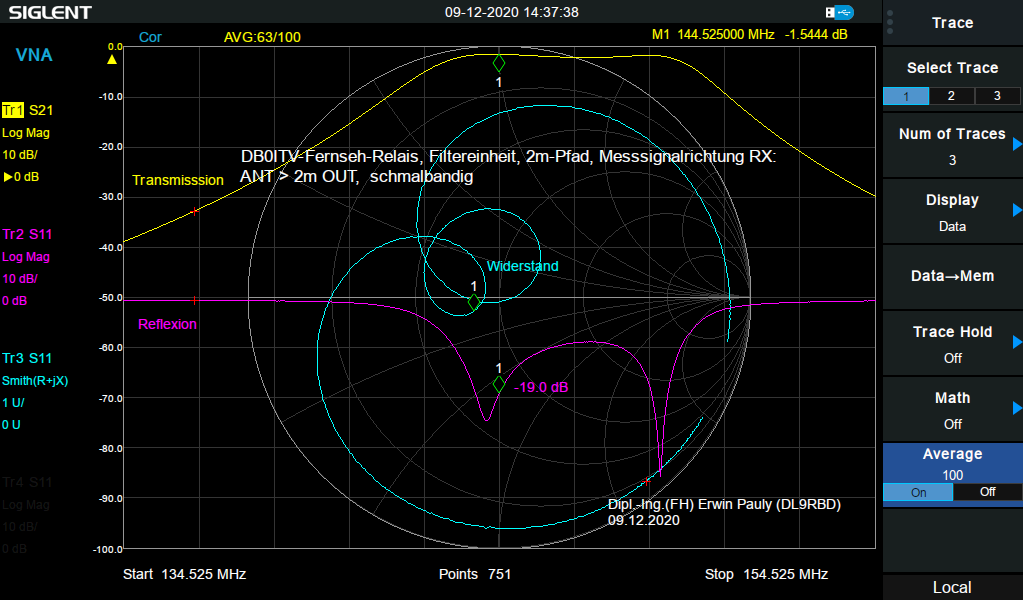Click the VNA mode label
Image resolution: width=1023 pixels, height=600 pixels.
click(x=34, y=55)
